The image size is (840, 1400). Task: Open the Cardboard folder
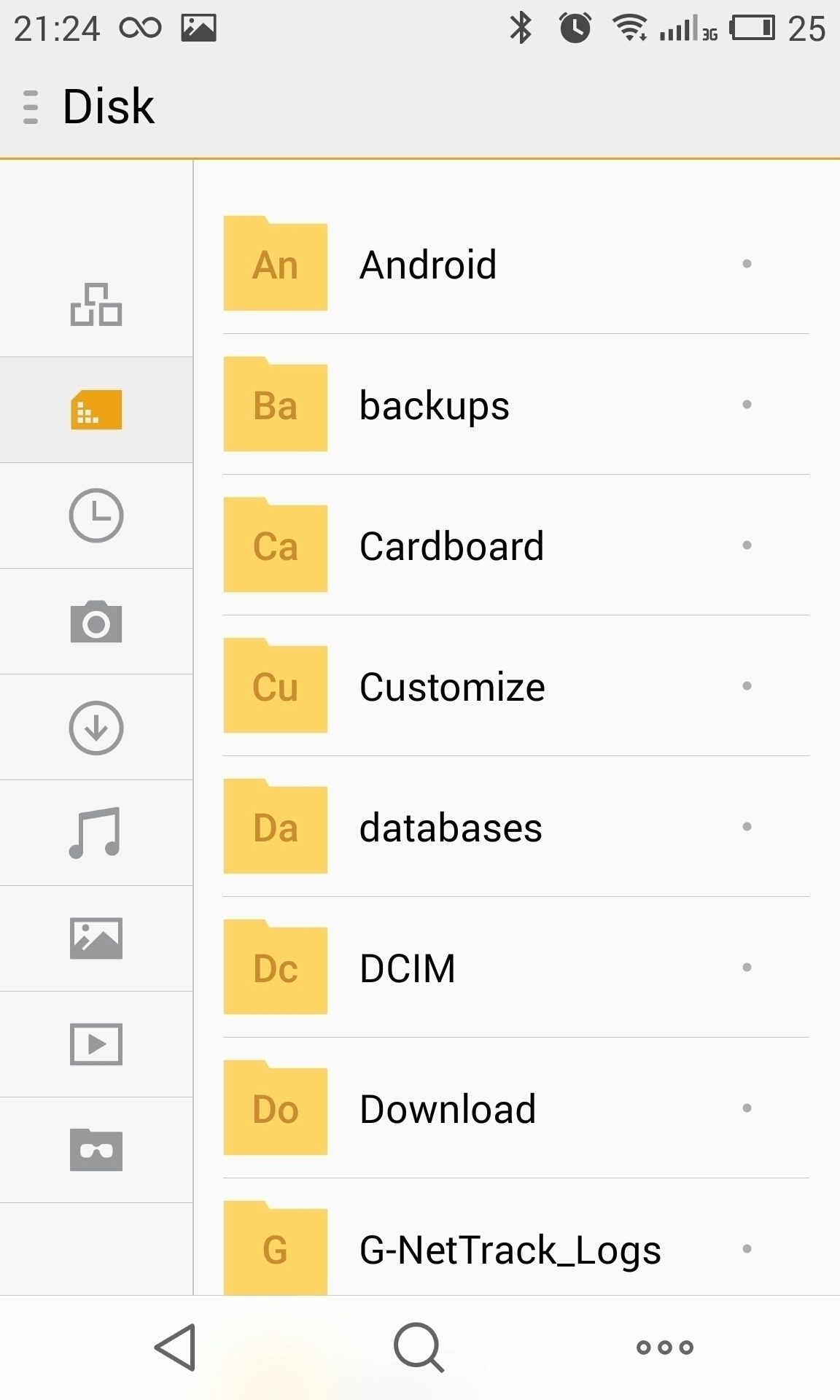(x=516, y=545)
